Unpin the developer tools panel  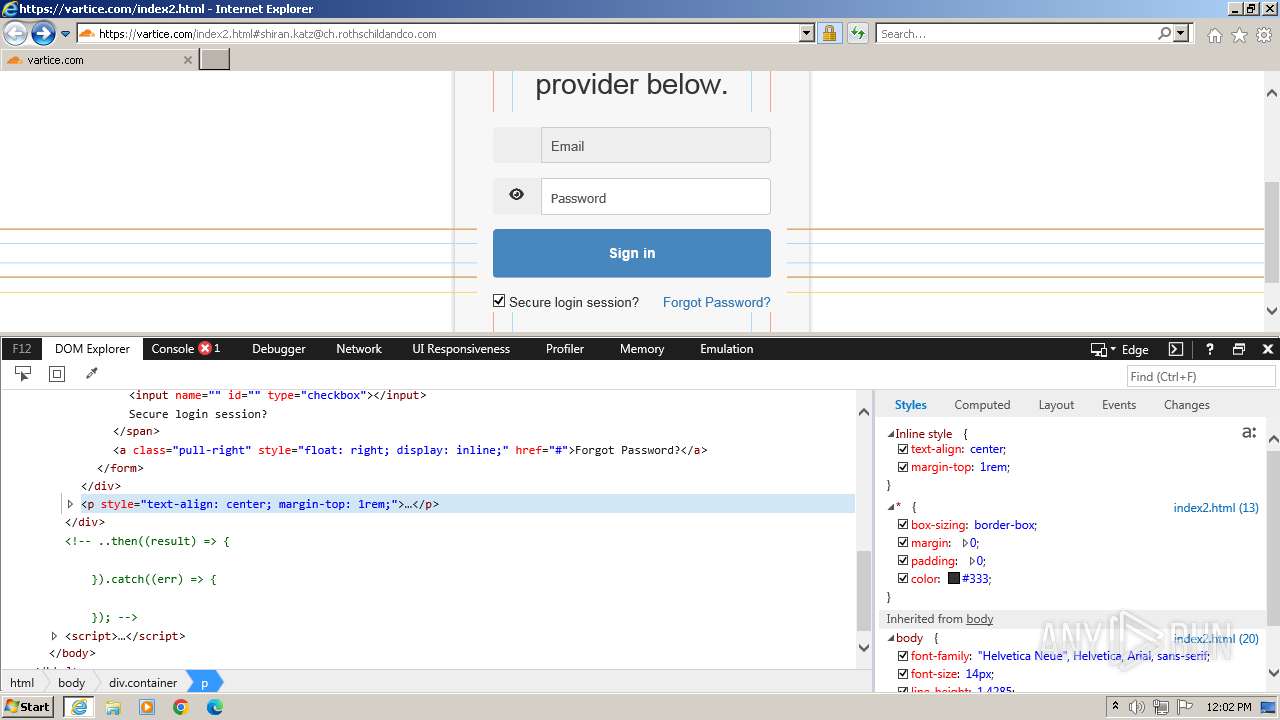[x=1239, y=349]
